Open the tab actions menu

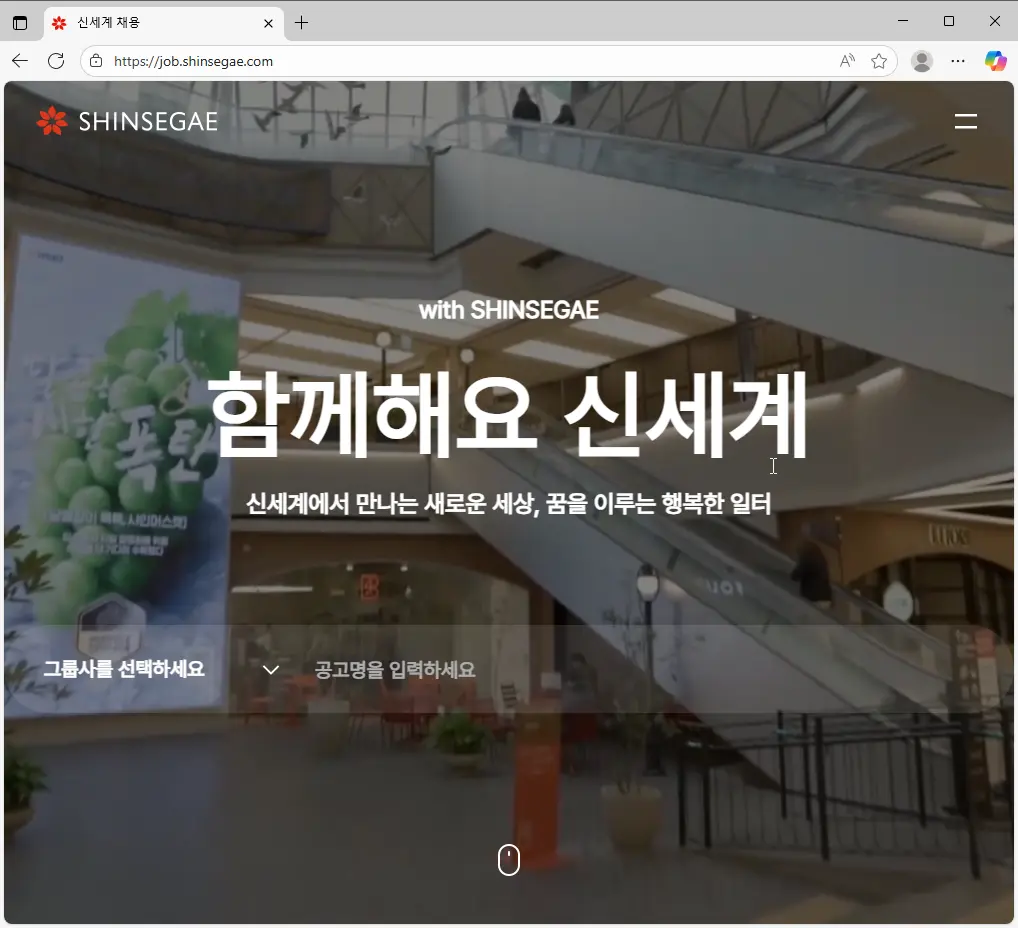point(20,22)
